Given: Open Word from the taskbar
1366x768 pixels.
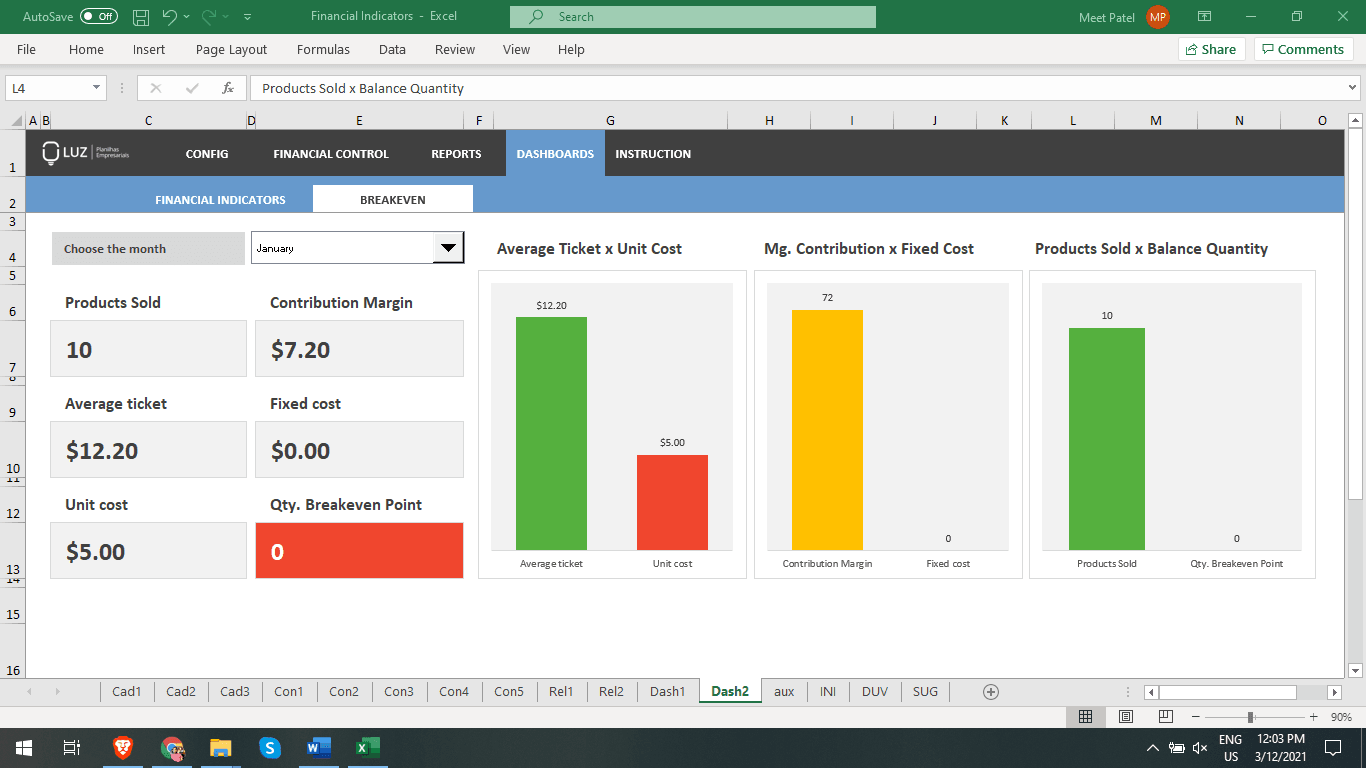Looking at the screenshot, I should 319,747.
